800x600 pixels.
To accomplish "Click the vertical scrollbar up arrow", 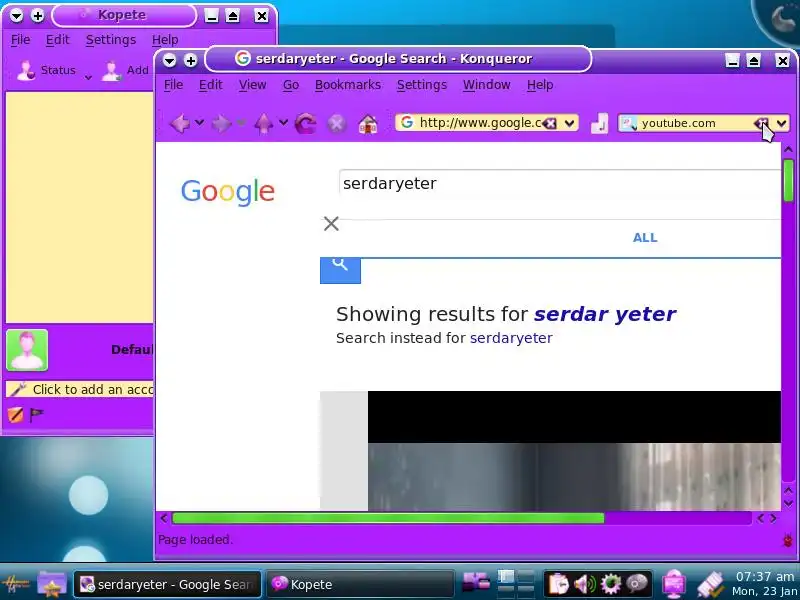I will coord(788,149).
